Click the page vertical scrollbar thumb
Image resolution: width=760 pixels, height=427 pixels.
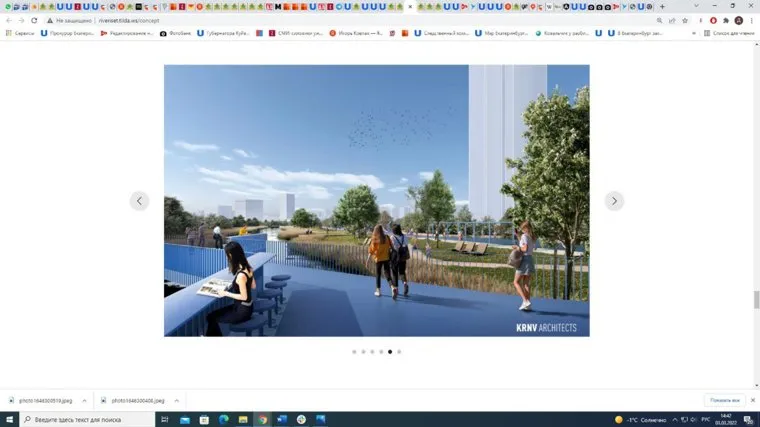point(755,300)
